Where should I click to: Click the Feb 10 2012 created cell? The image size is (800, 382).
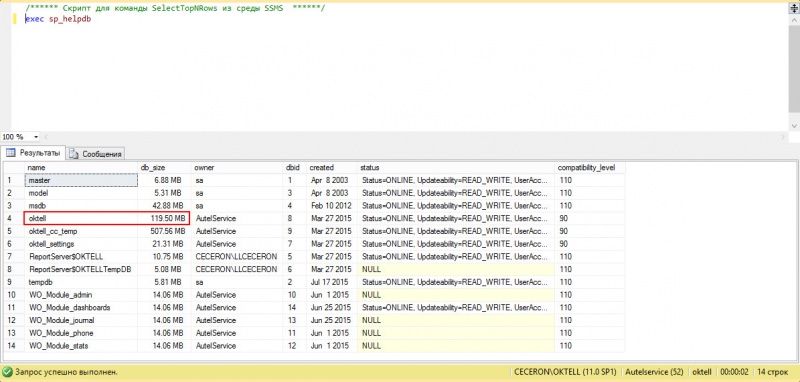(331, 206)
